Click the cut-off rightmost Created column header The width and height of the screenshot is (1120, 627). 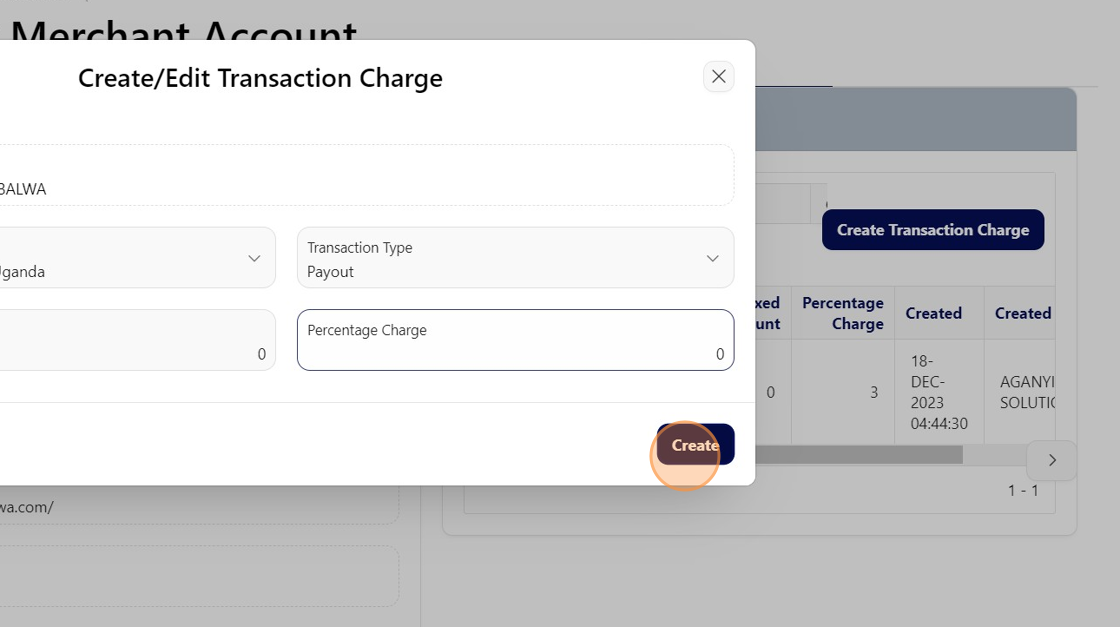point(1023,313)
